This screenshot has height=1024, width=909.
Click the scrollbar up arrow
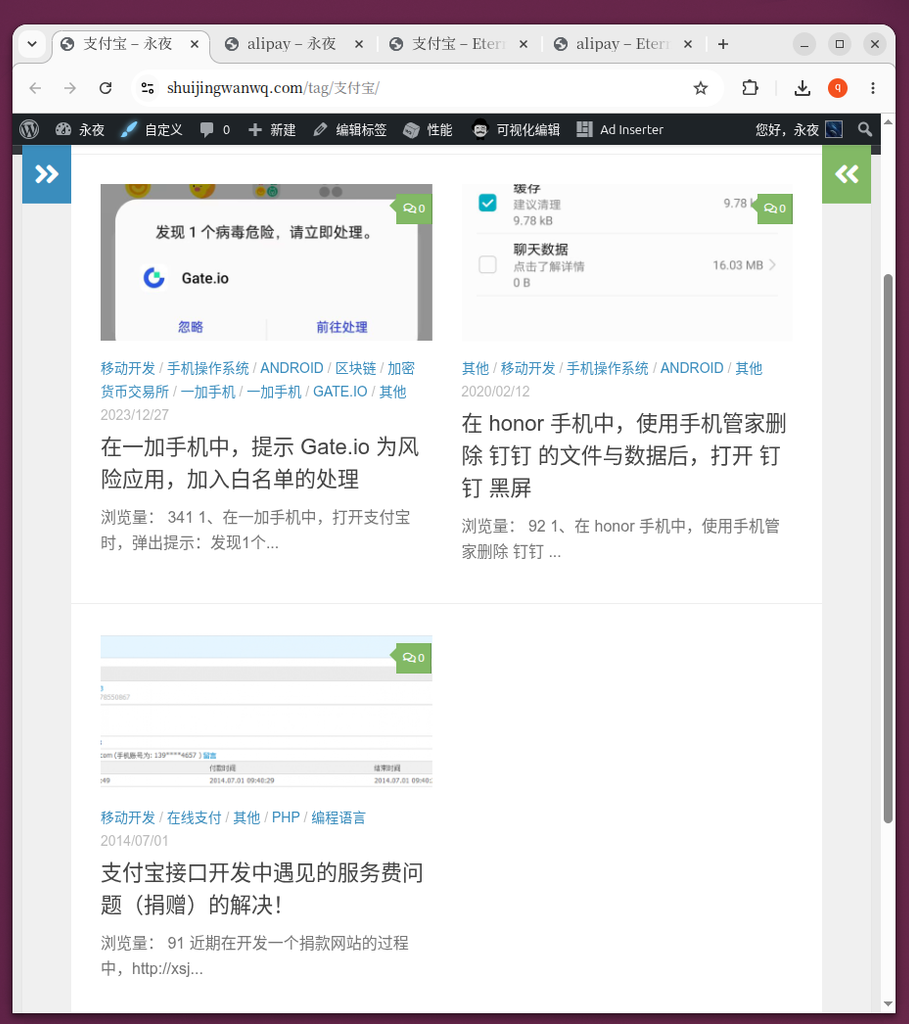(887, 122)
